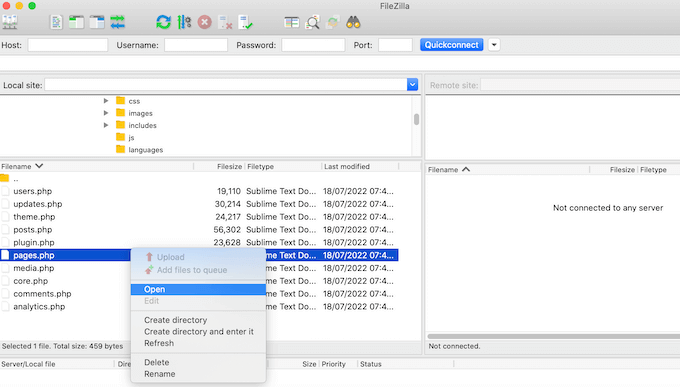The image size is (680, 387).
Task: Sort local files by Last modified
Action: pos(360,167)
